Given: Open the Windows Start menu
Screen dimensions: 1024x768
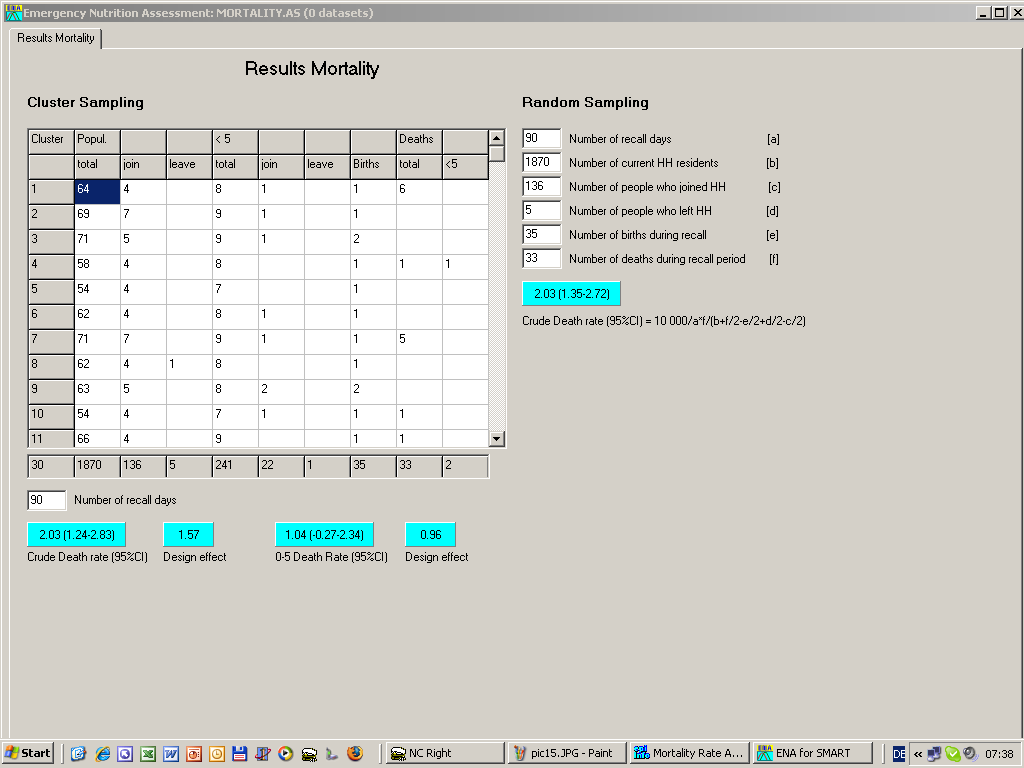Looking at the screenshot, I should coord(29,753).
